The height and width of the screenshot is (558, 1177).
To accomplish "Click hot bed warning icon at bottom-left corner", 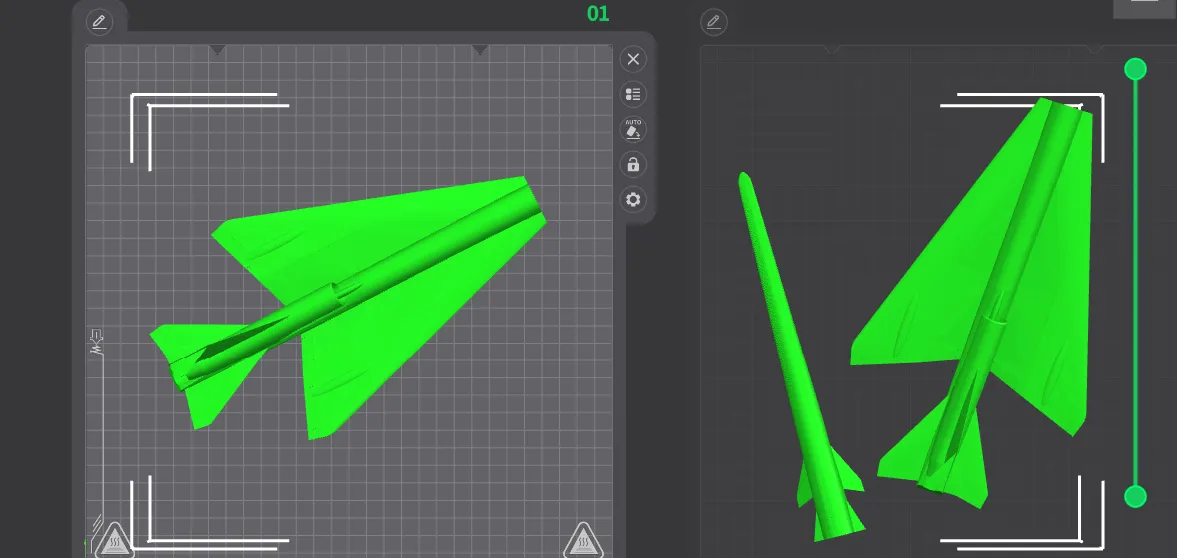I will [115, 539].
